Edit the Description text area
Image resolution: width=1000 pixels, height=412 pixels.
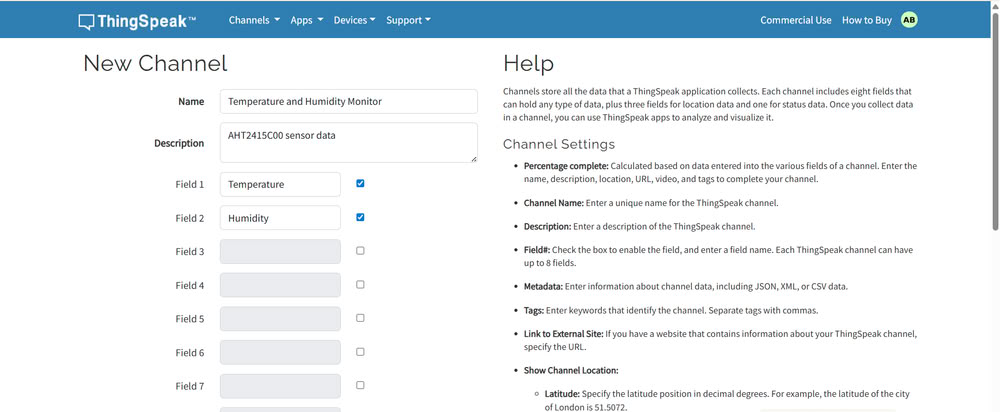click(348, 142)
